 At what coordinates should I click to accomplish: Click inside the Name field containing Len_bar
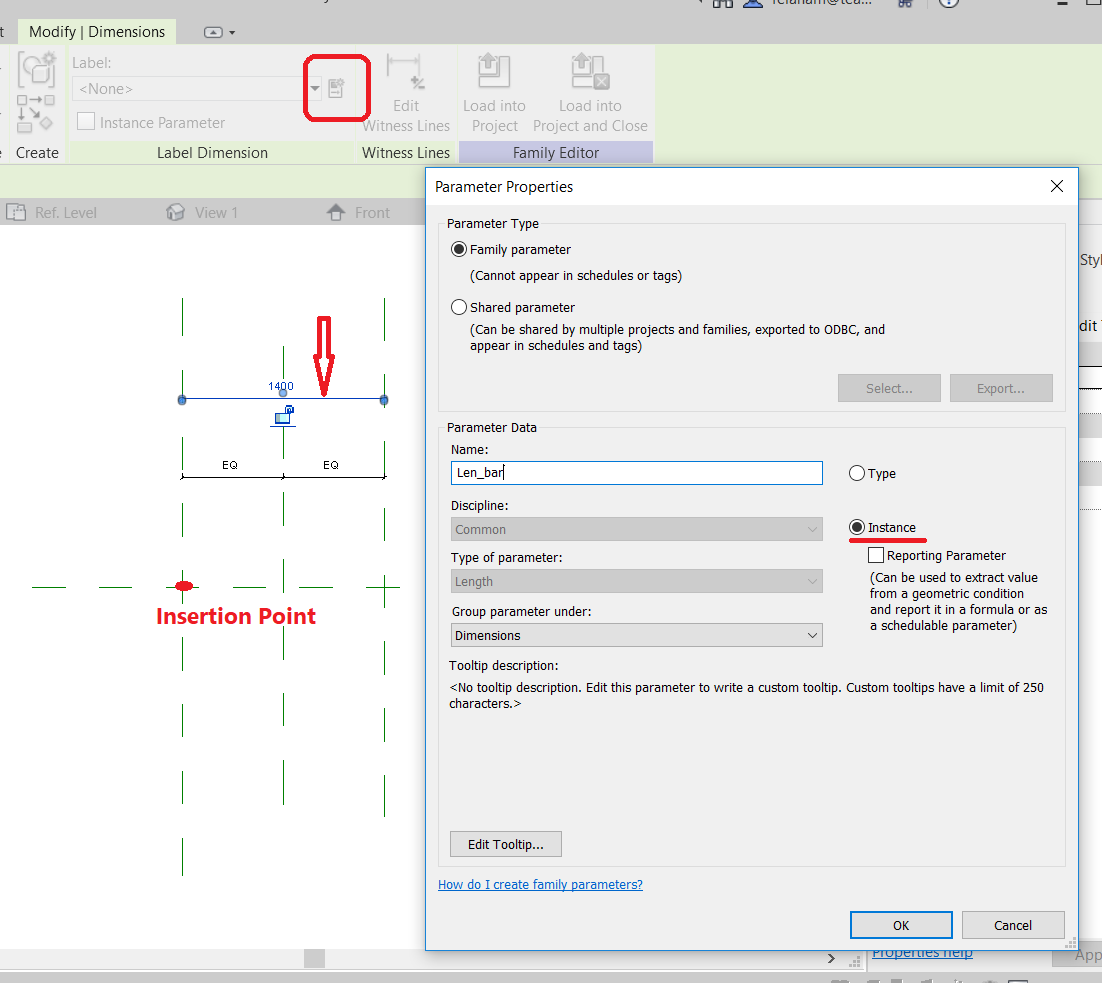pos(636,472)
